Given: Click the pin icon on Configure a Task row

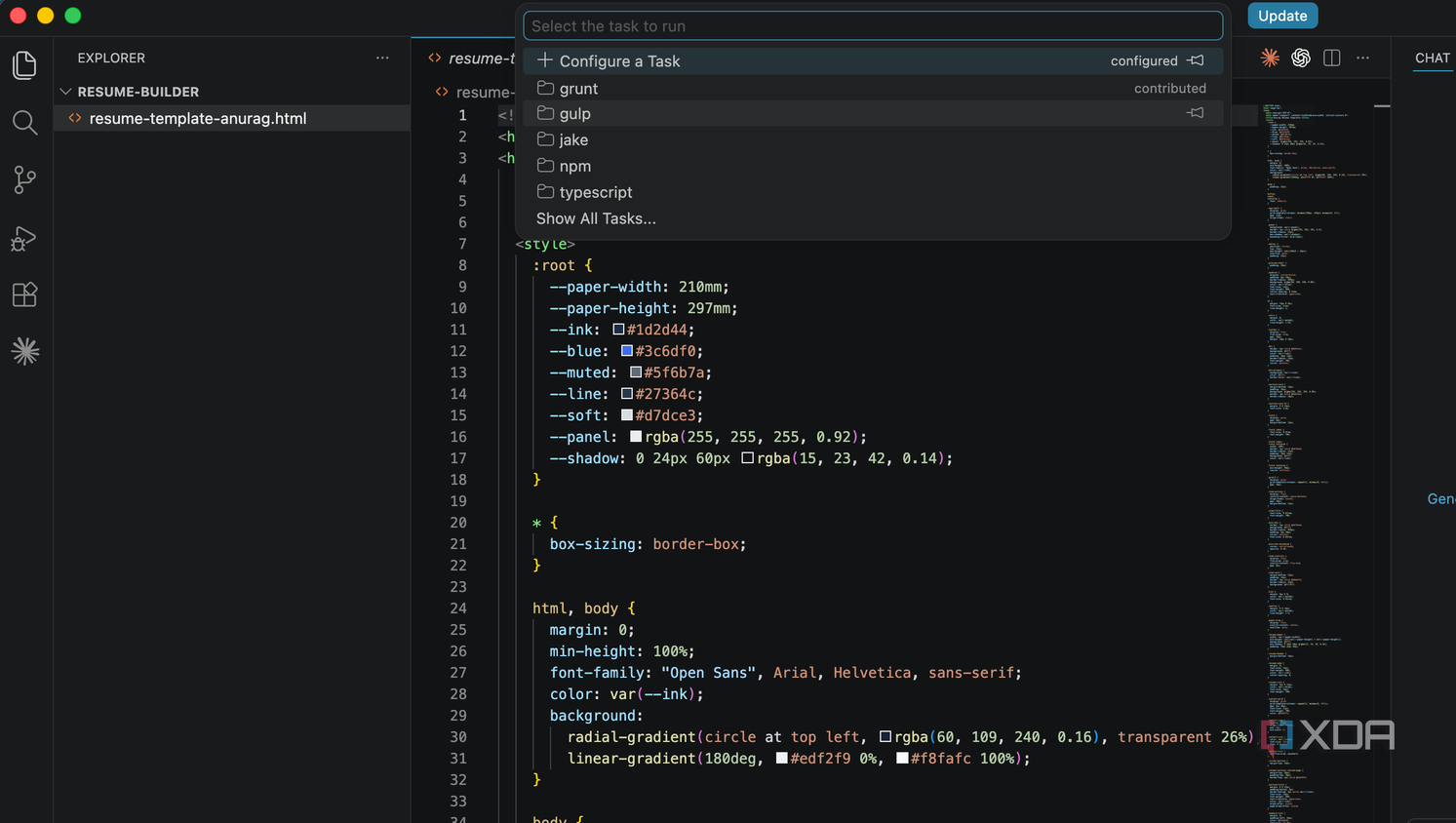Looking at the screenshot, I should 1196,60.
